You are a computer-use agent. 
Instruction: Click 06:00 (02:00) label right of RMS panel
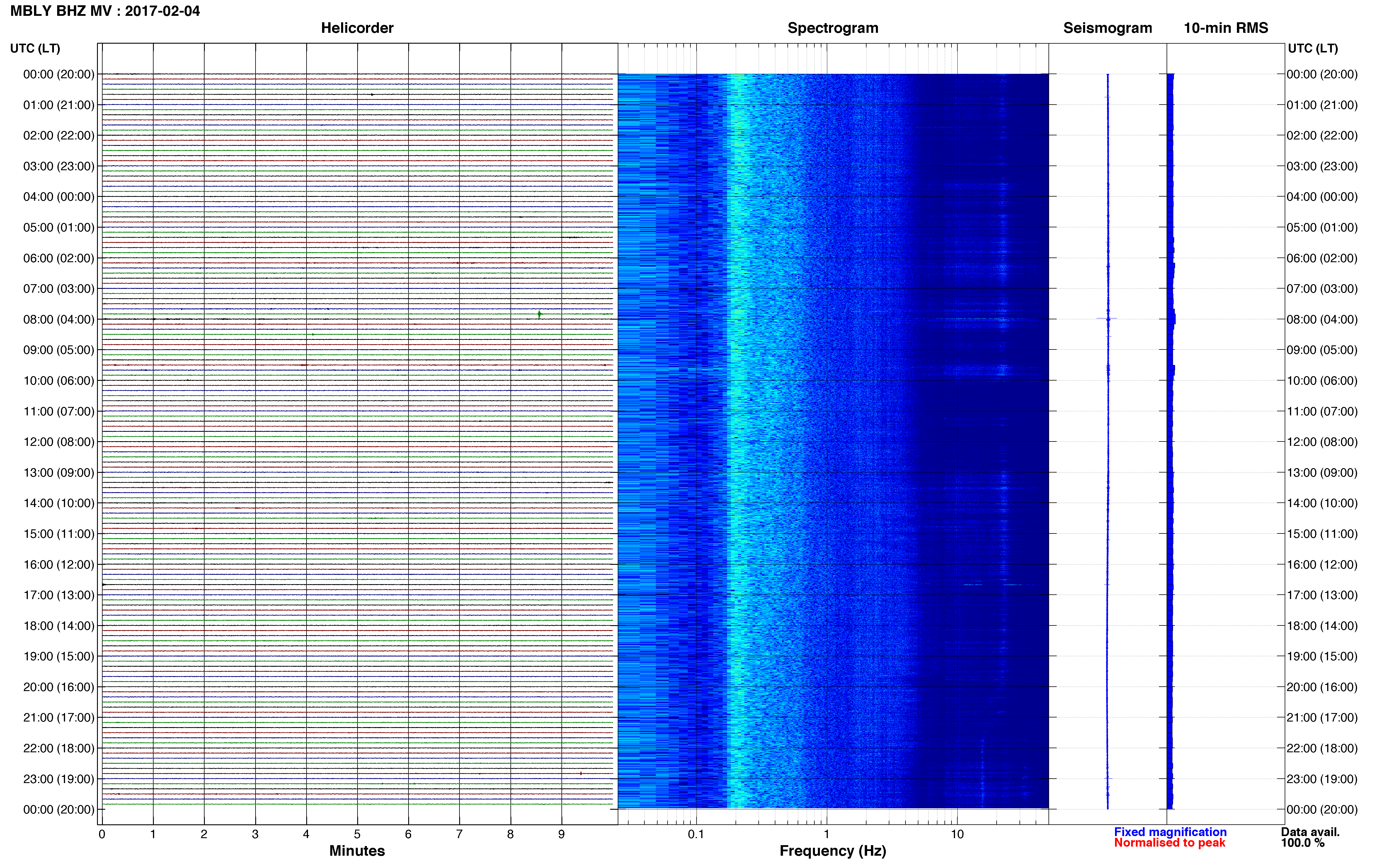click(1322, 258)
